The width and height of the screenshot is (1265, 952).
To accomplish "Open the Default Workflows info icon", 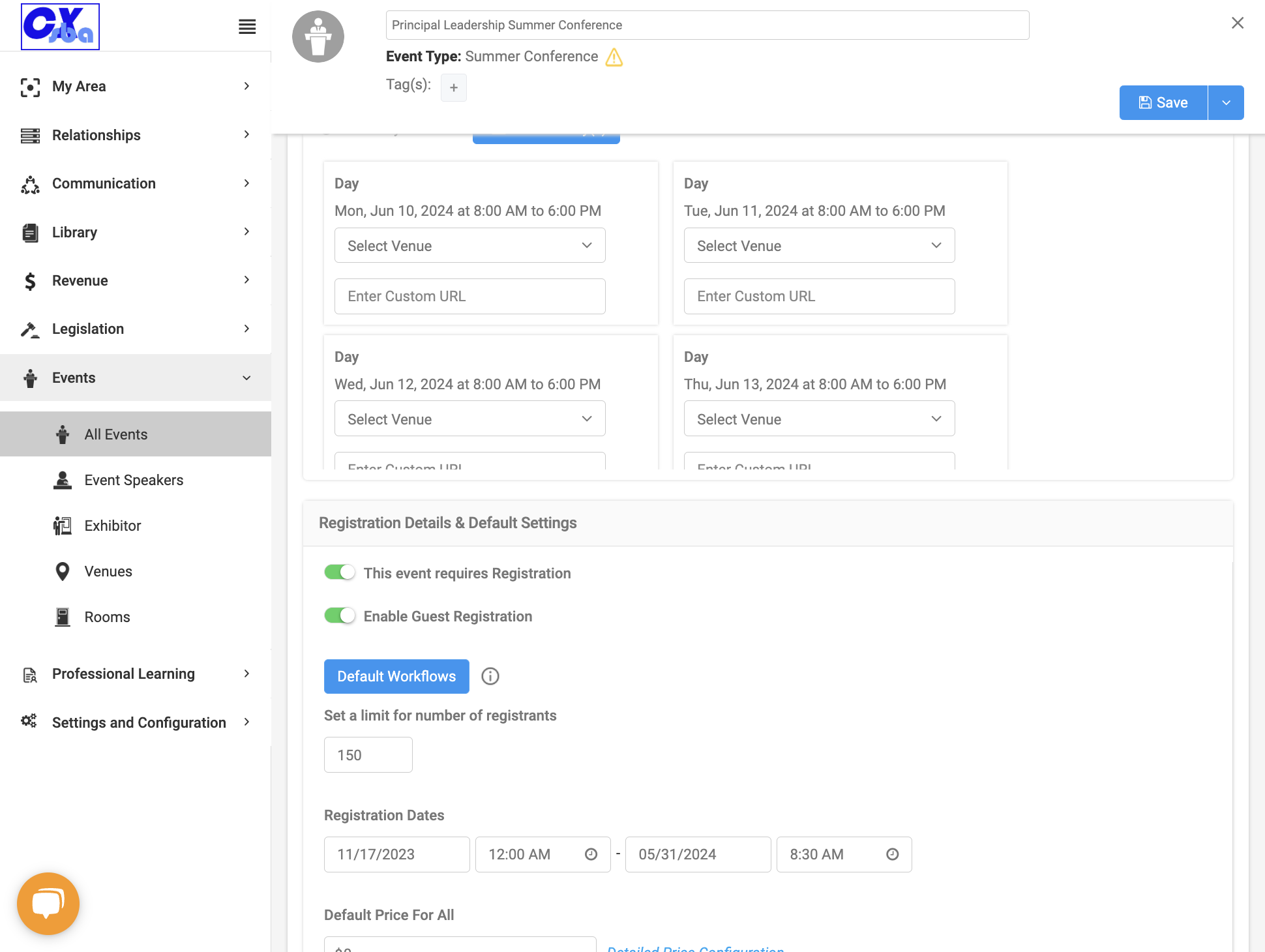I will pos(490,676).
